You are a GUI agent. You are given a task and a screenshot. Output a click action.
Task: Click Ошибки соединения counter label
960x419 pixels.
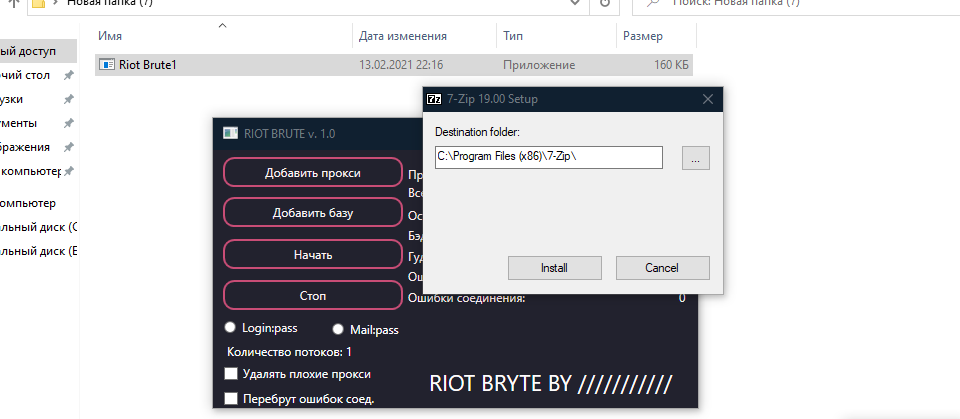pyautogui.click(x=467, y=298)
